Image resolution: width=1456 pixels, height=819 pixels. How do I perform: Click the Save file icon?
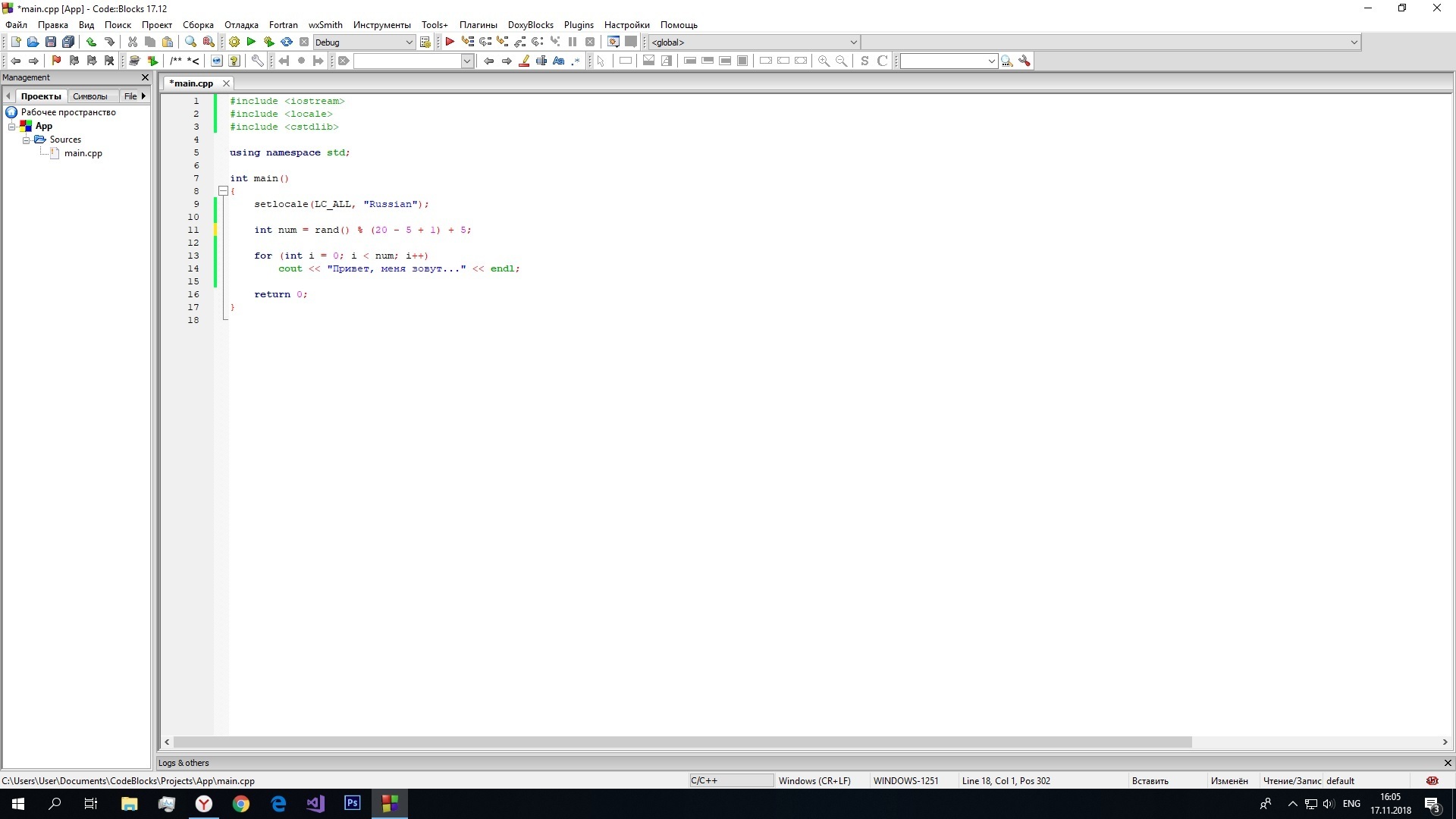(x=51, y=42)
